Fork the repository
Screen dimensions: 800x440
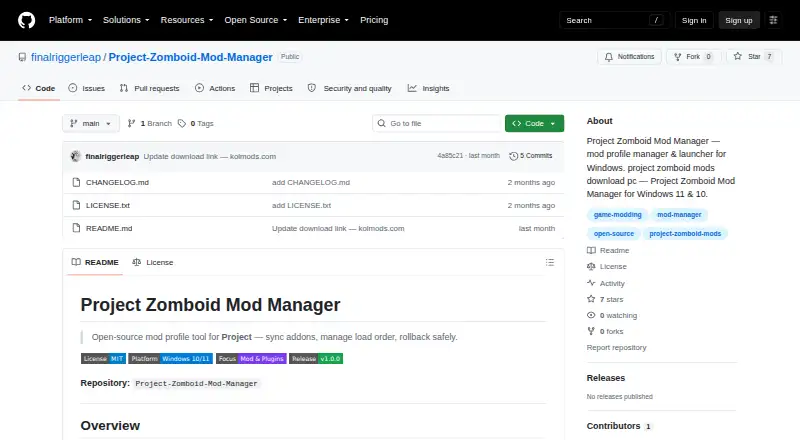(x=693, y=57)
